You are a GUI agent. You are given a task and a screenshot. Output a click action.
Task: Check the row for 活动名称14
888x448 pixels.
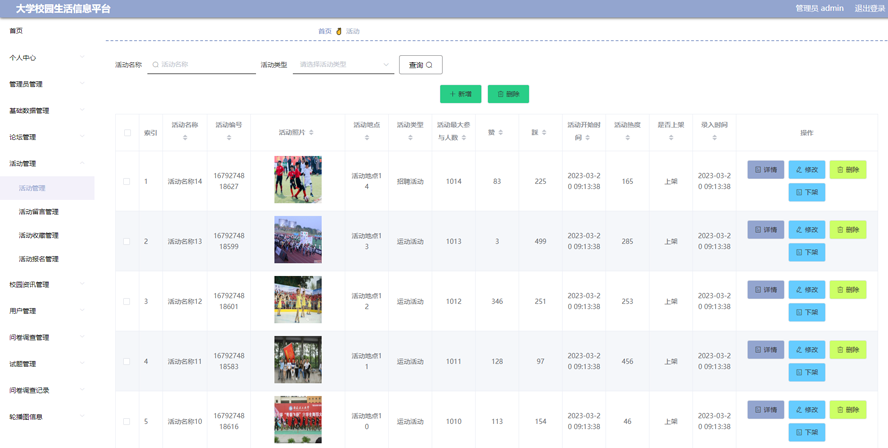click(127, 181)
